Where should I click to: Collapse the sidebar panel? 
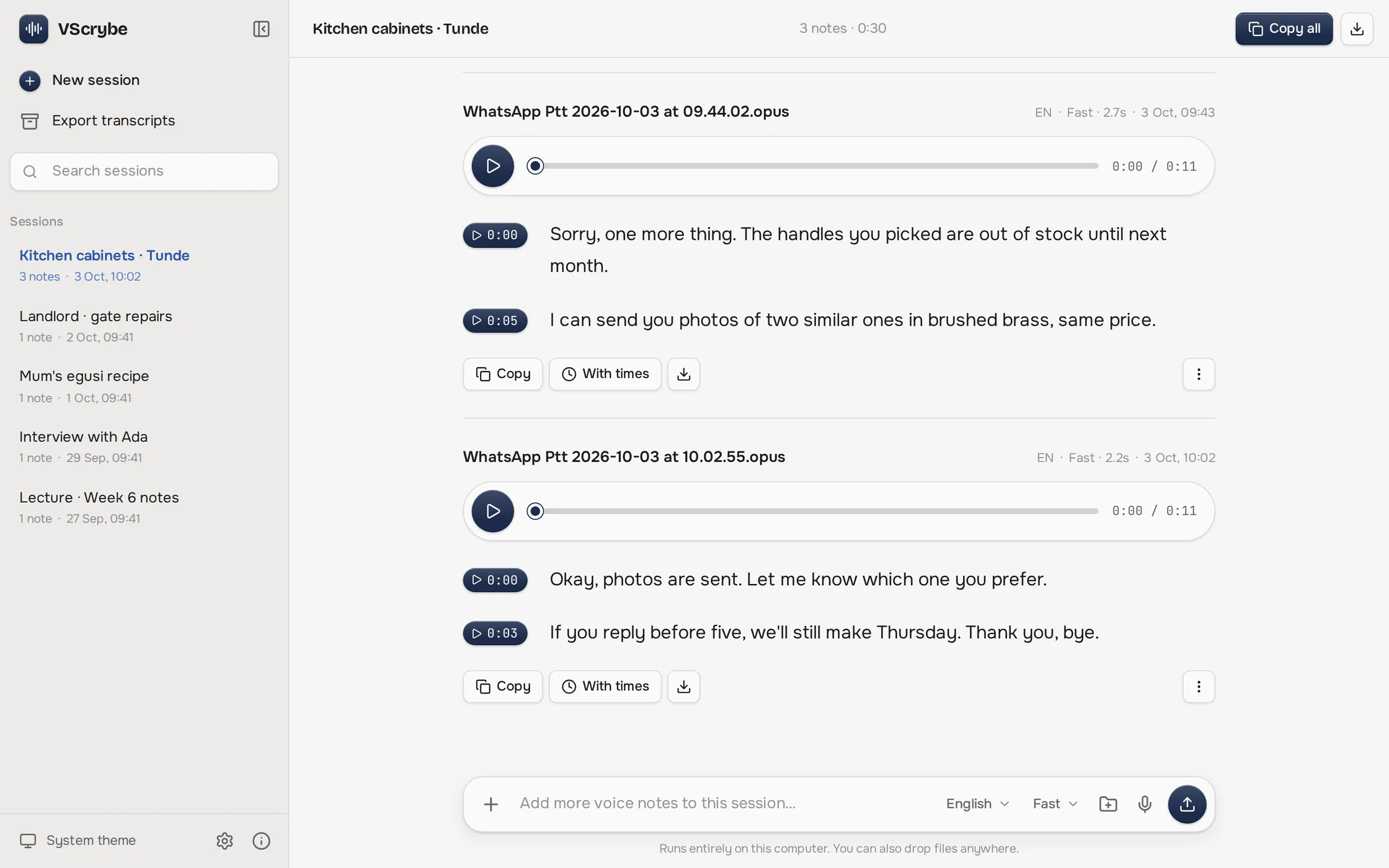click(261, 29)
